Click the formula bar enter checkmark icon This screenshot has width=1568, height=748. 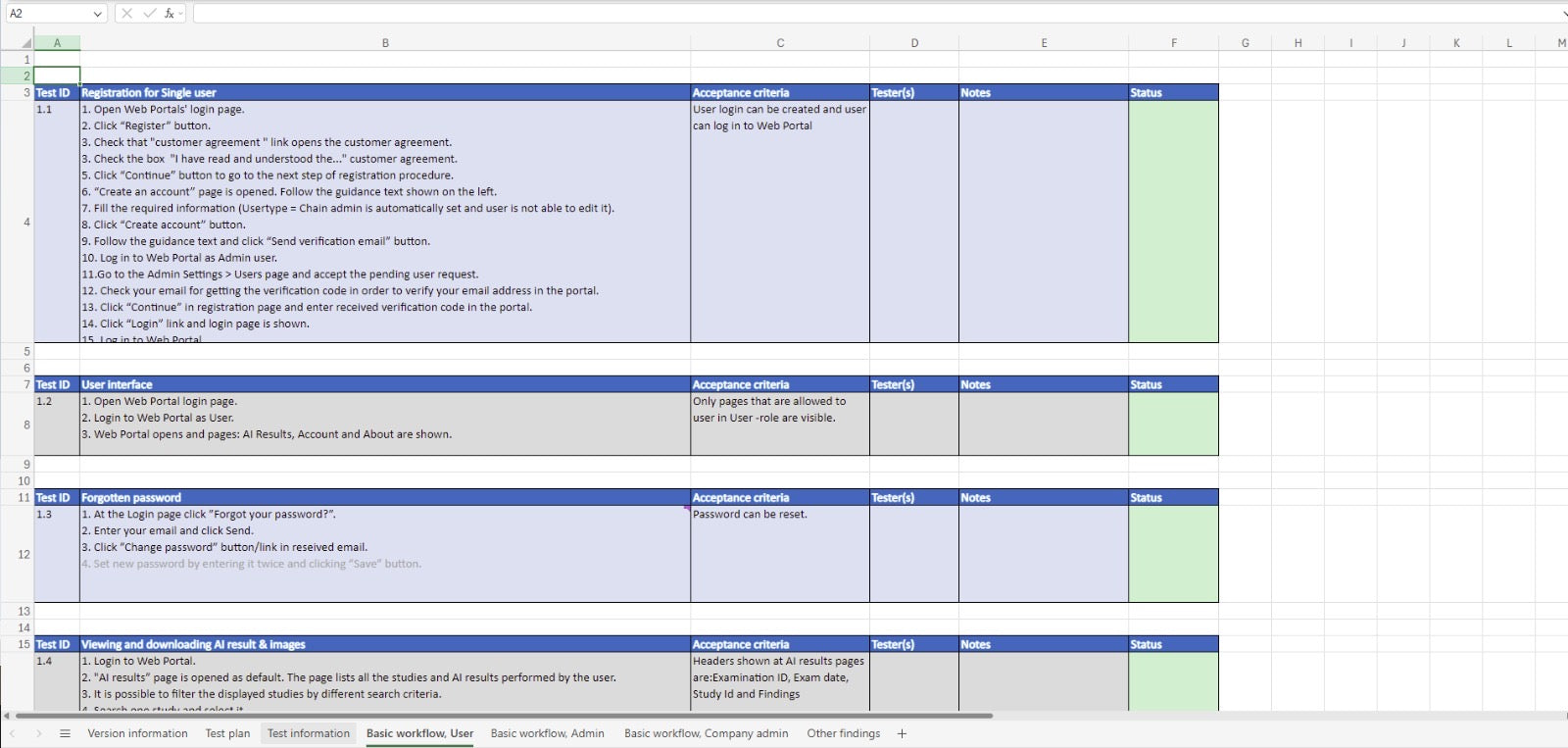[149, 14]
